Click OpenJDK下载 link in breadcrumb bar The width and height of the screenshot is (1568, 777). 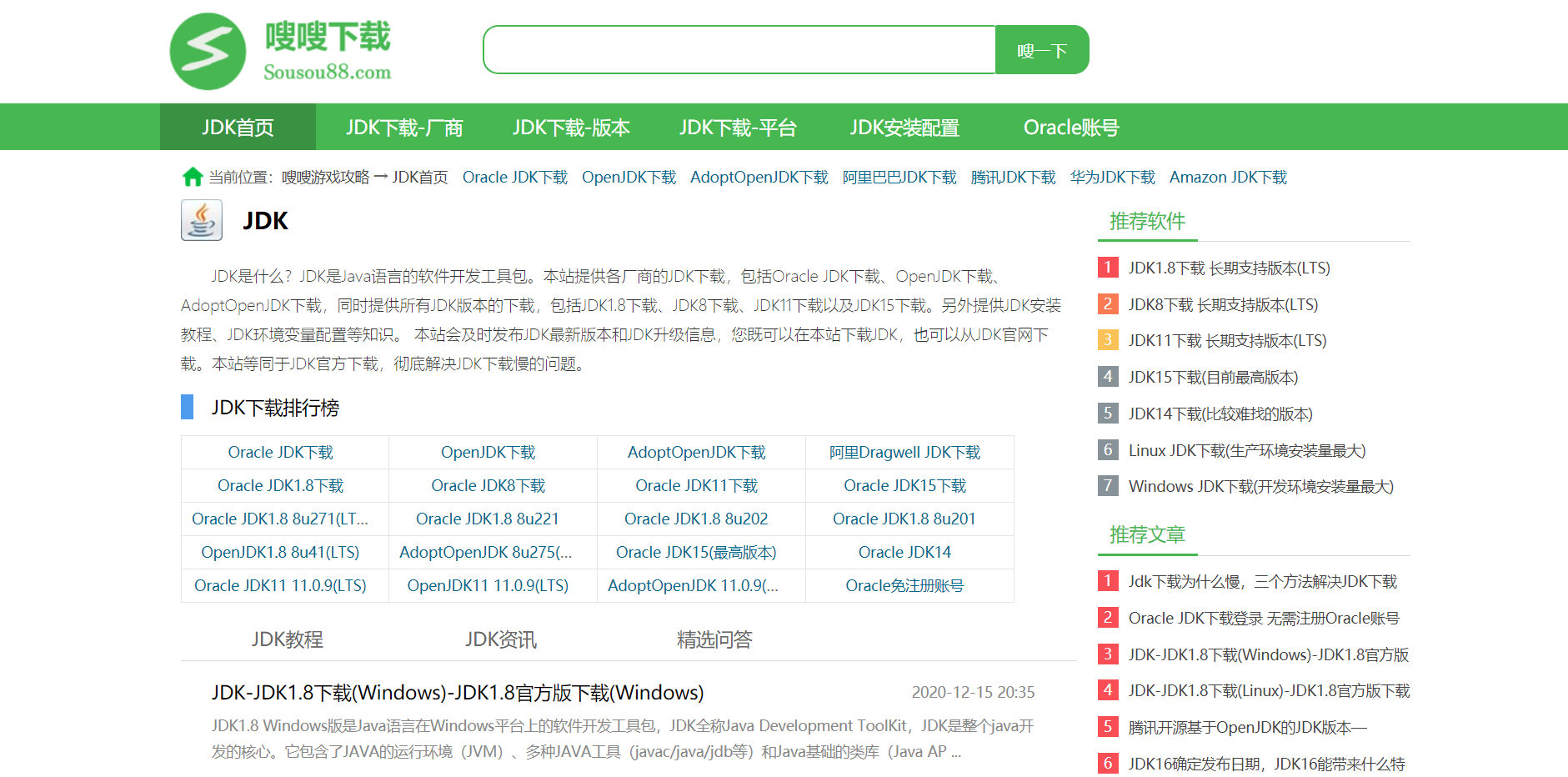[629, 178]
